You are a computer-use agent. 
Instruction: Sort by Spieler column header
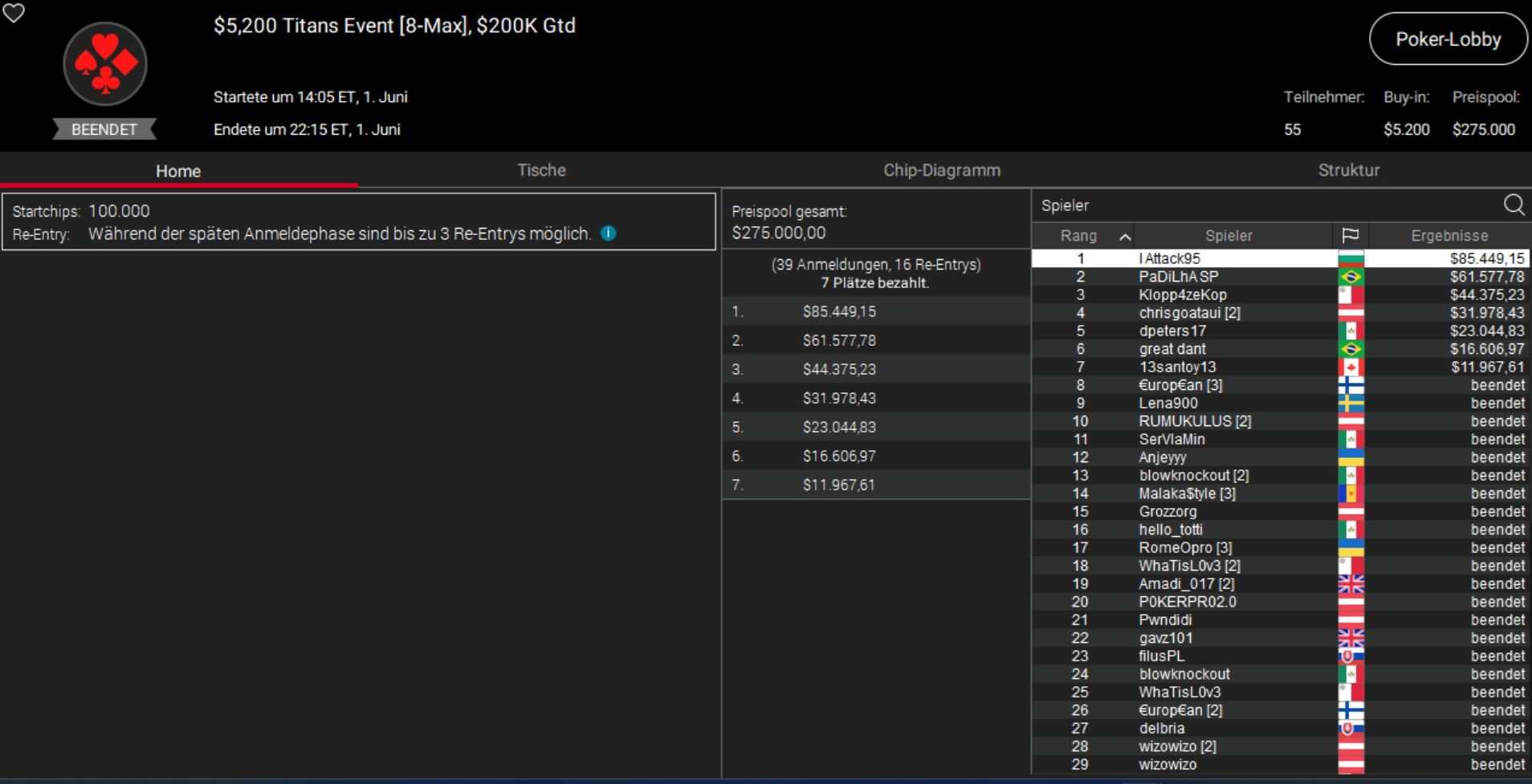click(1228, 236)
